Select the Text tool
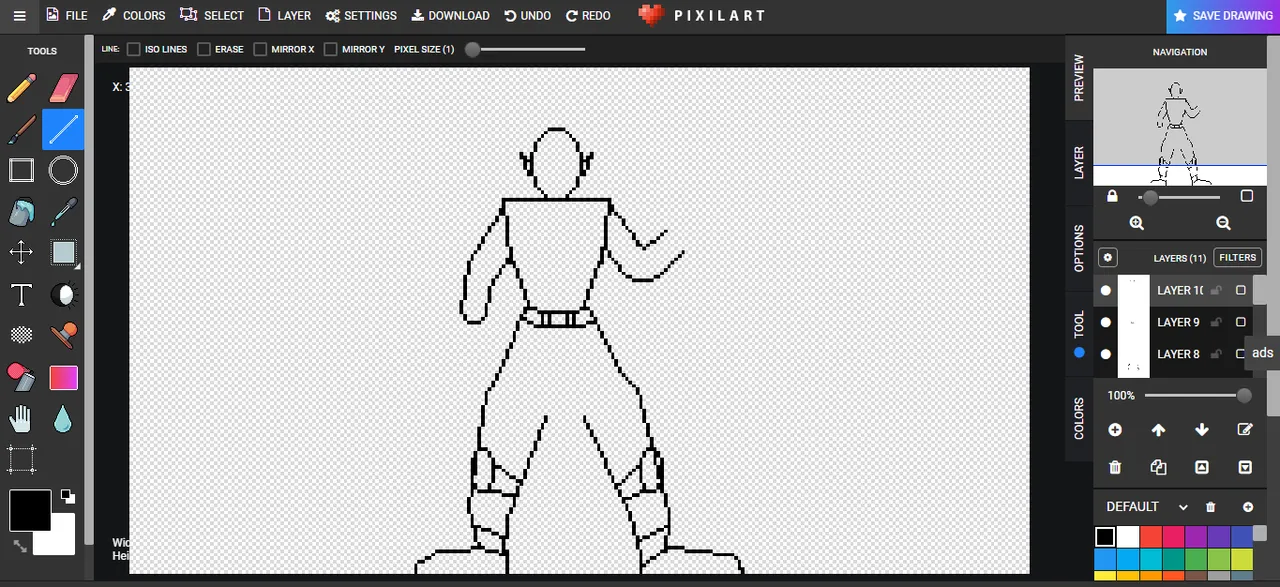Viewport: 1280px width, 587px height. pyautogui.click(x=21, y=295)
